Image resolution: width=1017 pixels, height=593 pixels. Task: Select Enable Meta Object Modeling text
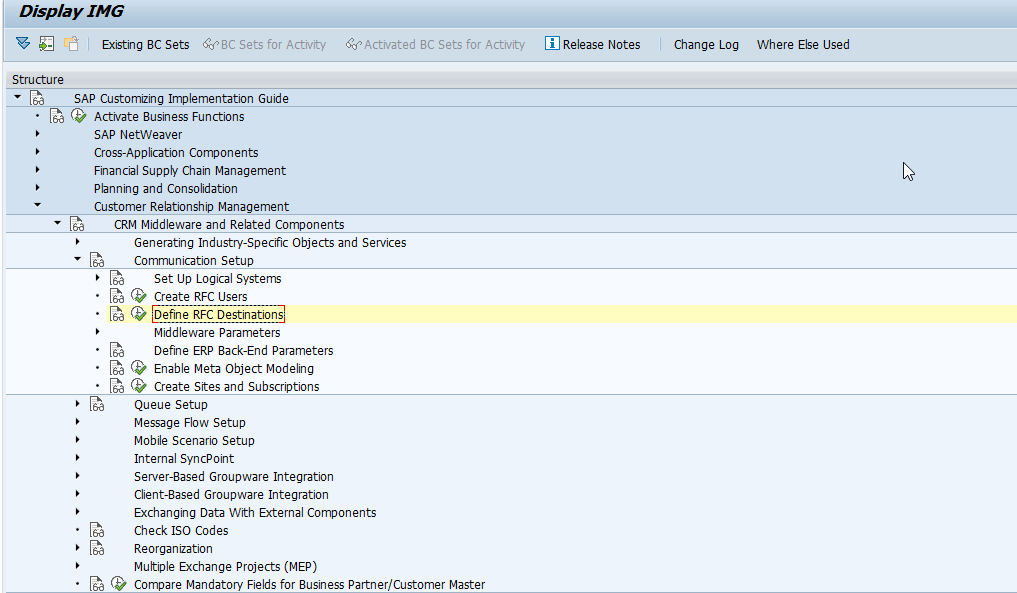(x=233, y=369)
